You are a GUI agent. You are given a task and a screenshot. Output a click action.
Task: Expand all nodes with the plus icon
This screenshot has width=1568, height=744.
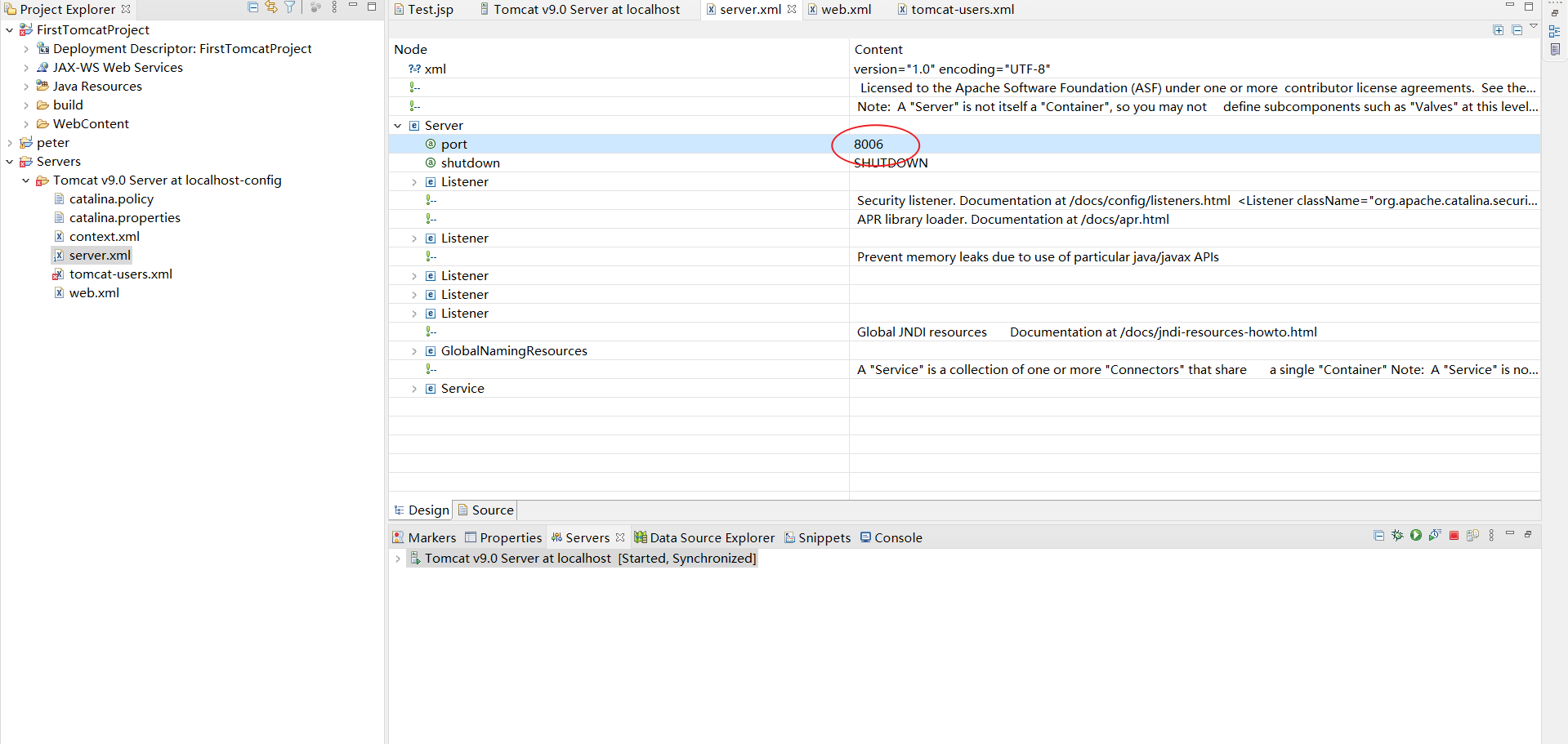click(x=1499, y=29)
